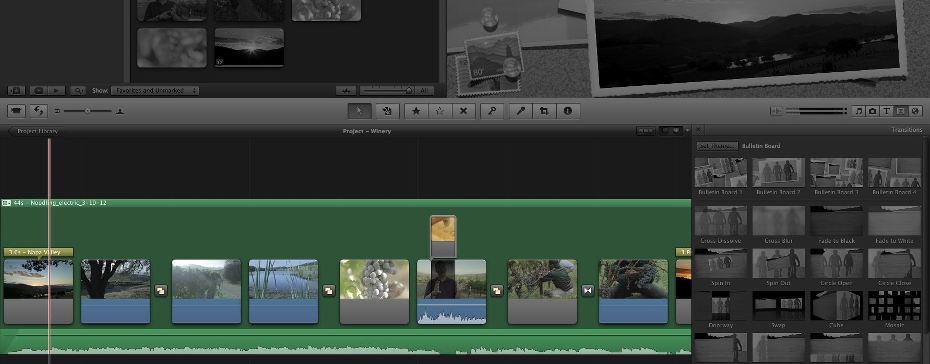The width and height of the screenshot is (930, 364).
Task: Open the Maps and Backgrounds globe browser
Action: 915,111
